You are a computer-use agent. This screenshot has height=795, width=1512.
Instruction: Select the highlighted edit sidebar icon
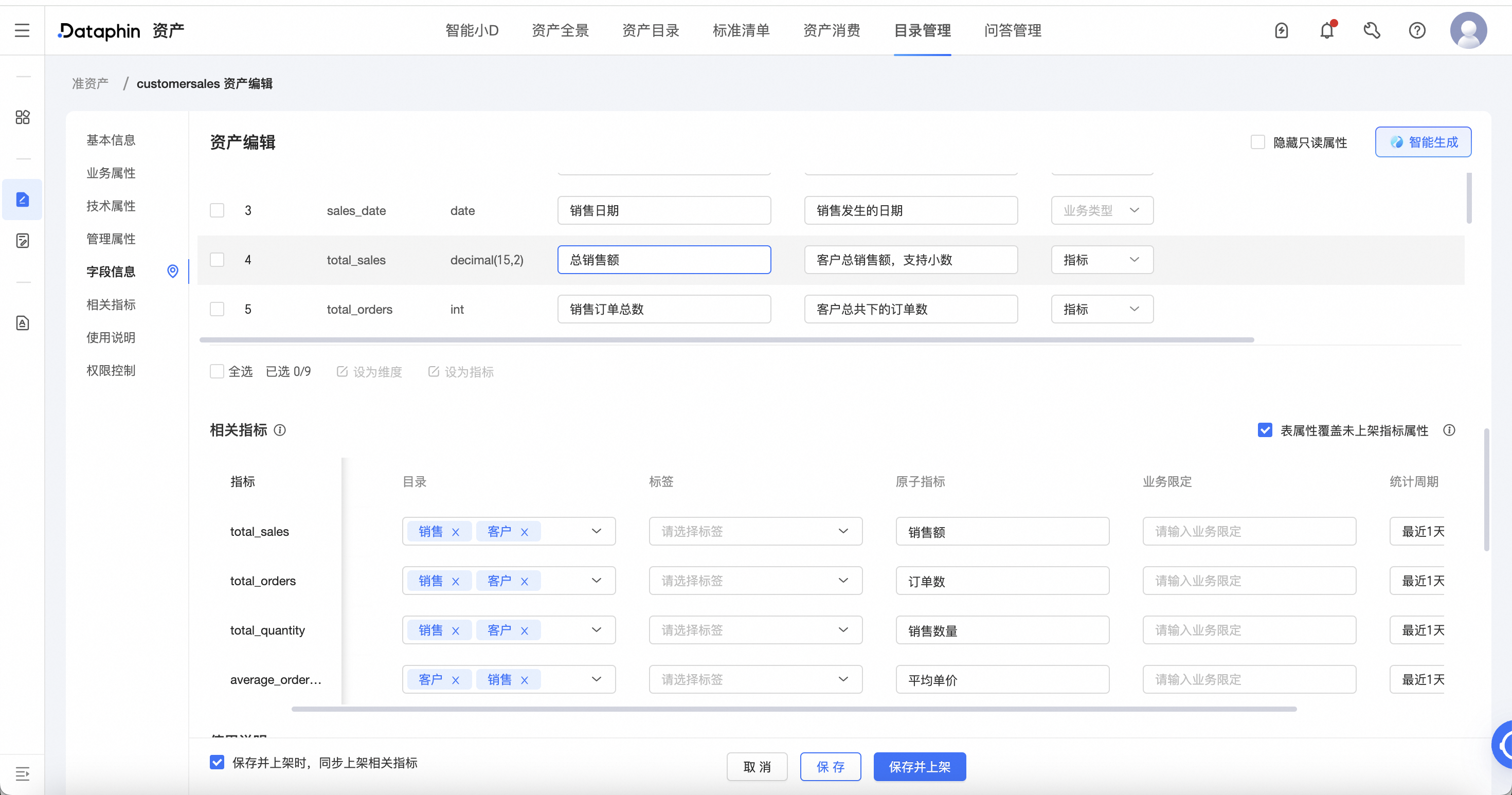[22, 199]
